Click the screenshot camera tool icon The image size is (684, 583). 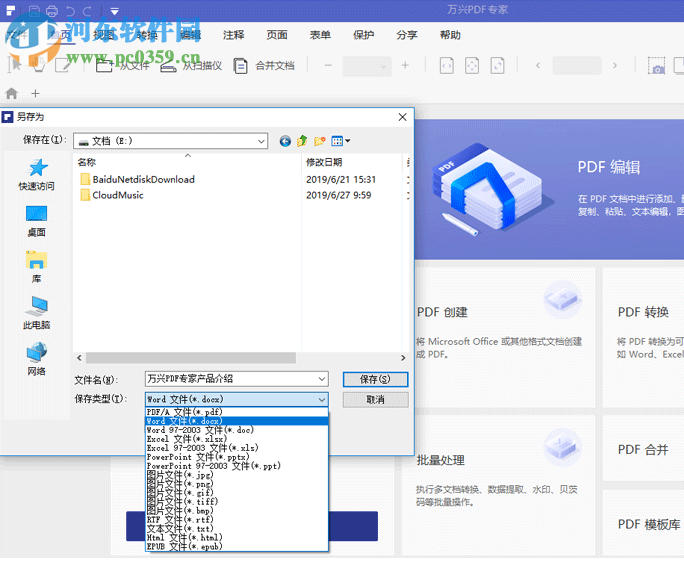click(656, 66)
